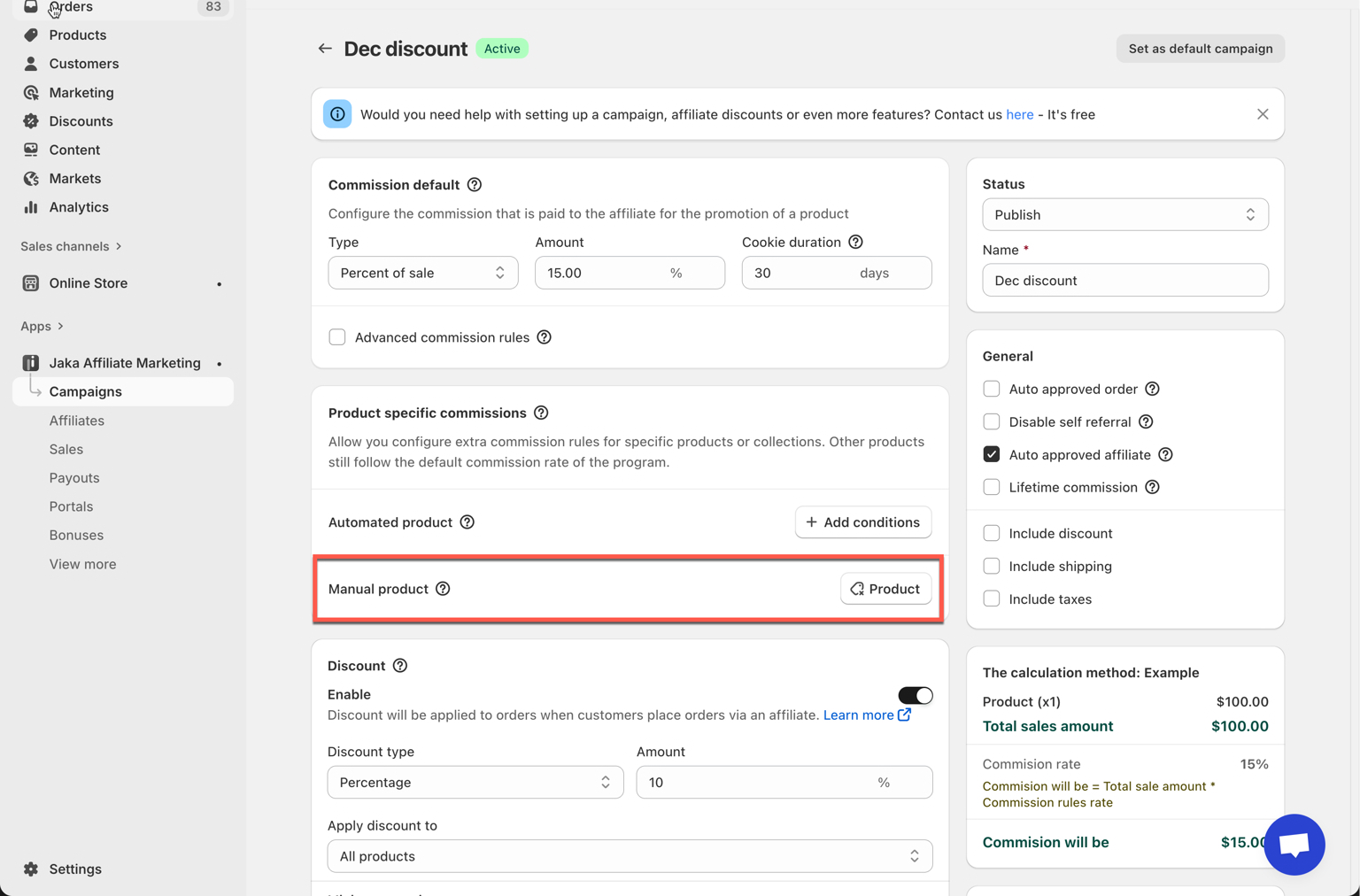Open the Settings gear in sidebar
The height and width of the screenshot is (896, 1360).
(x=32, y=869)
